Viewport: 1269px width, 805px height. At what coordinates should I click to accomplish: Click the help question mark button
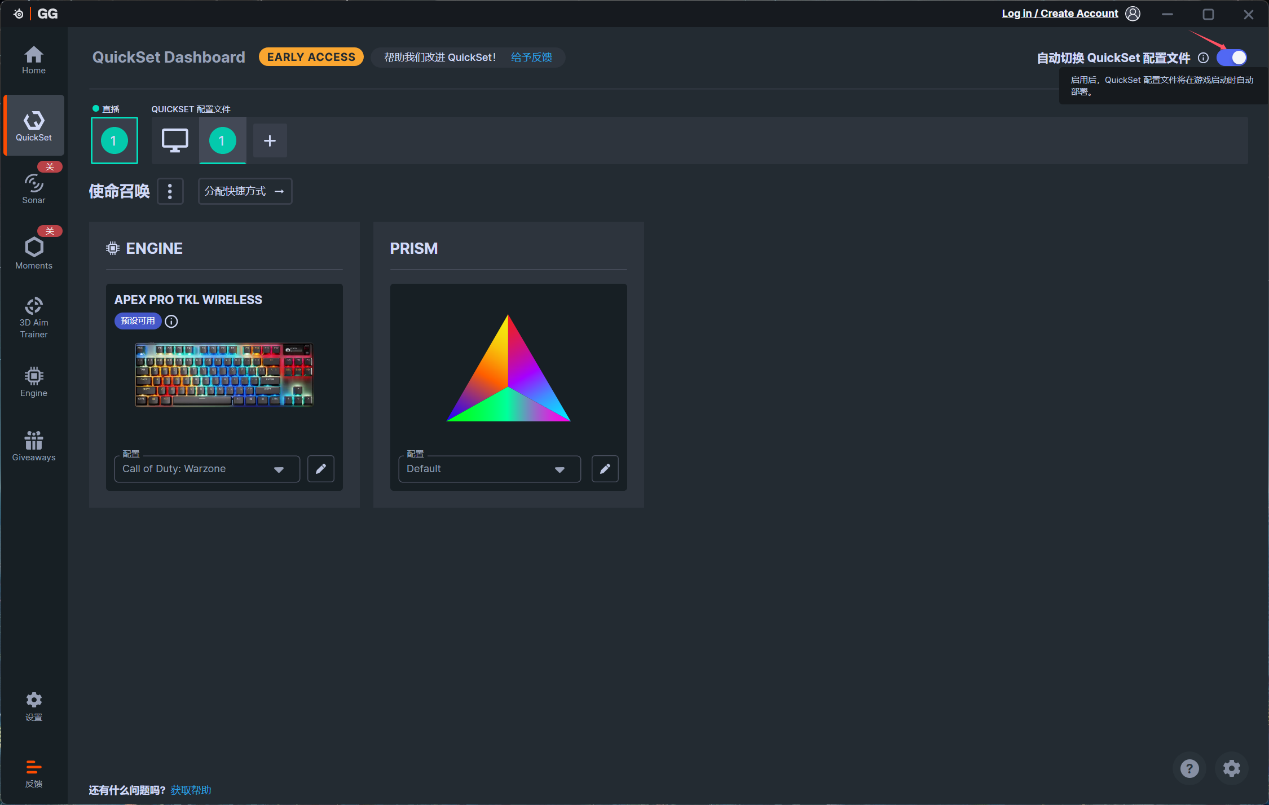(x=1189, y=768)
